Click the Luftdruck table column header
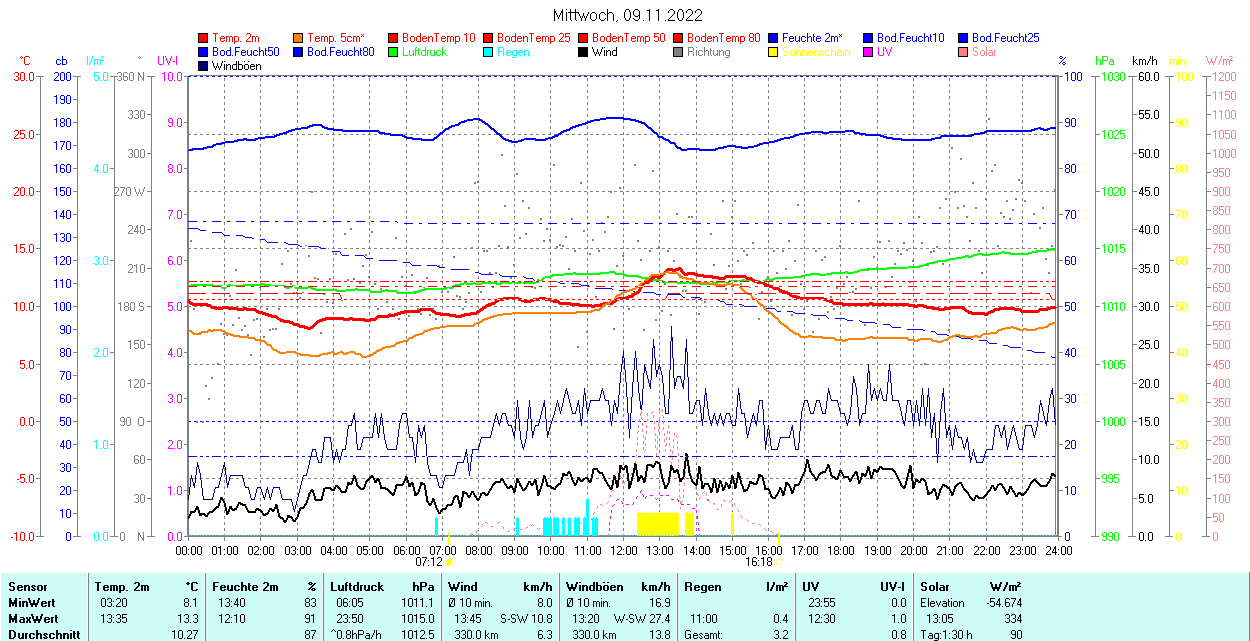The width and height of the screenshot is (1250, 641). (x=358, y=587)
